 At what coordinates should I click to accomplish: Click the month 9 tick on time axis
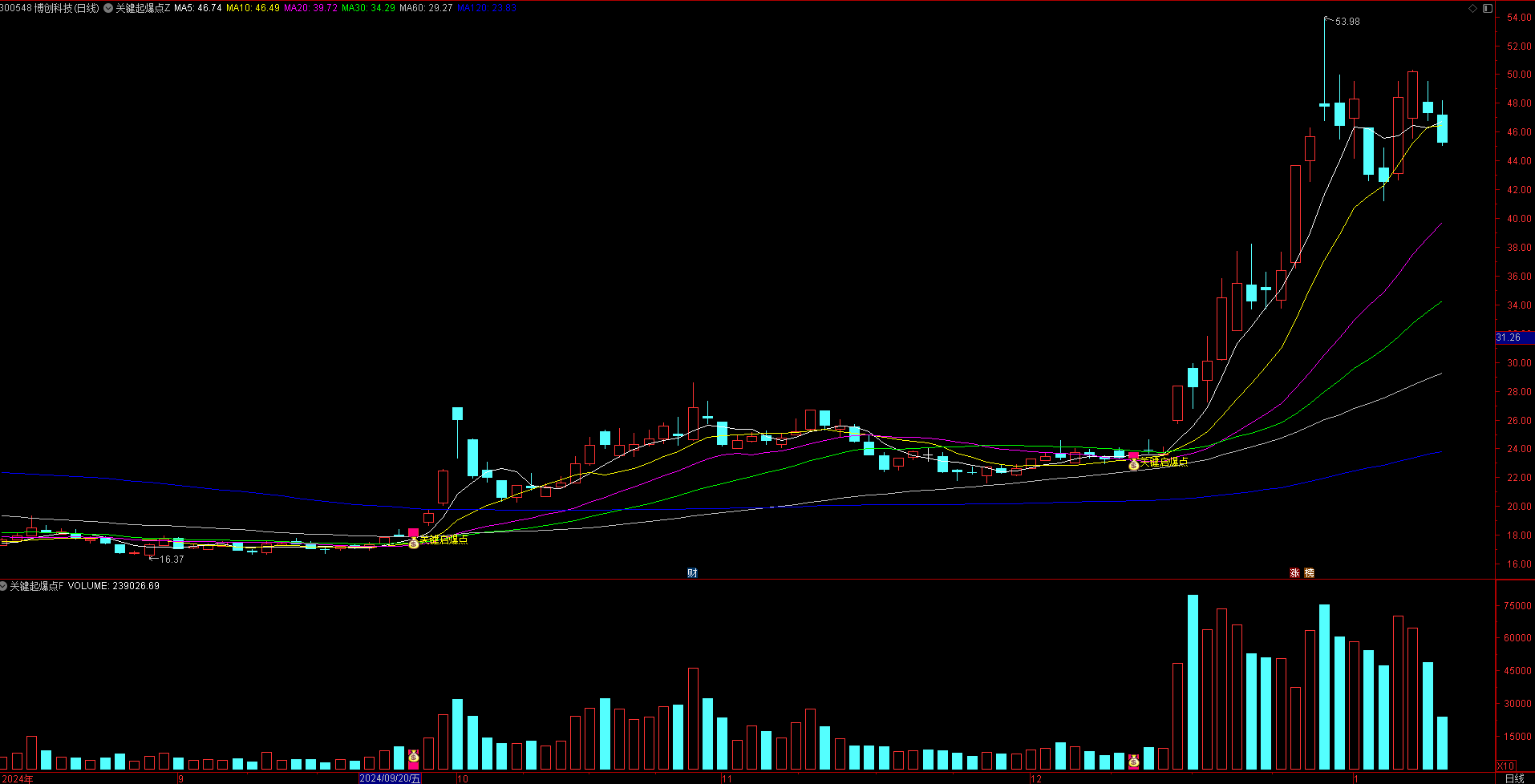coord(181,778)
